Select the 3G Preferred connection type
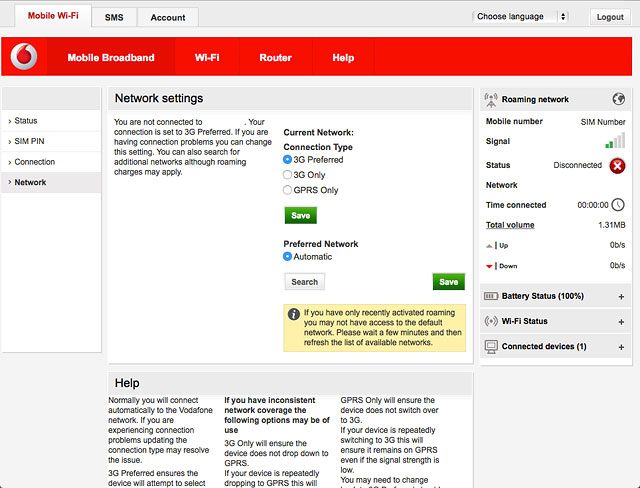 coord(287,160)
